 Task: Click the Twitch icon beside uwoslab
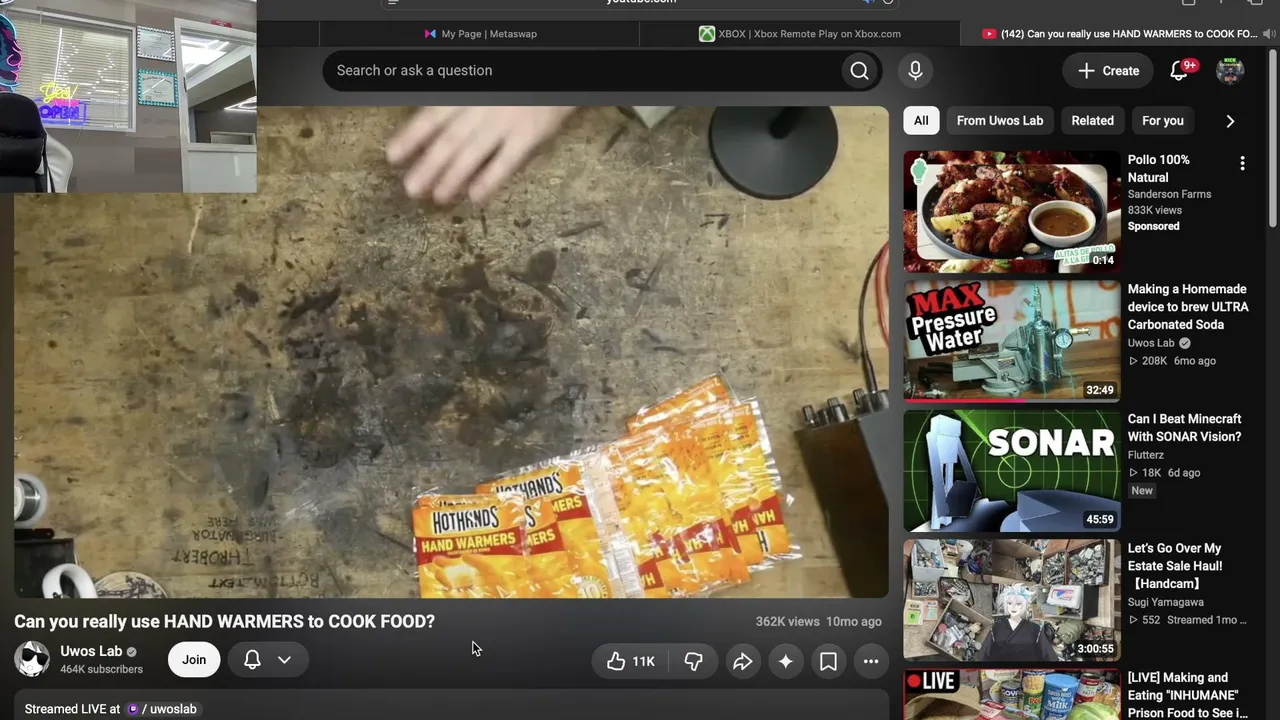click(x=133, y=709)
